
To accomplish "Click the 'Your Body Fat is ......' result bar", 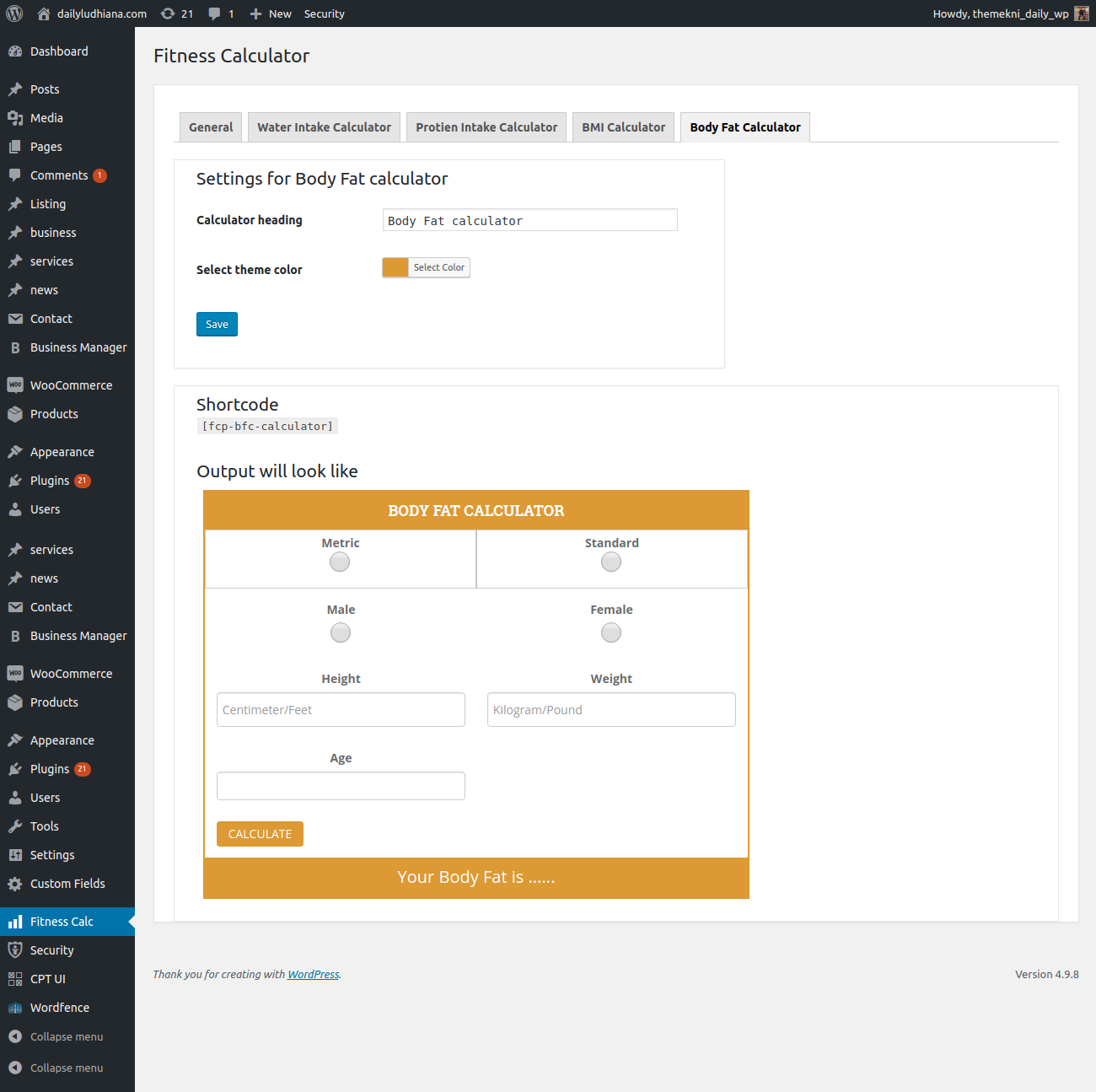I will click(476, 878).
